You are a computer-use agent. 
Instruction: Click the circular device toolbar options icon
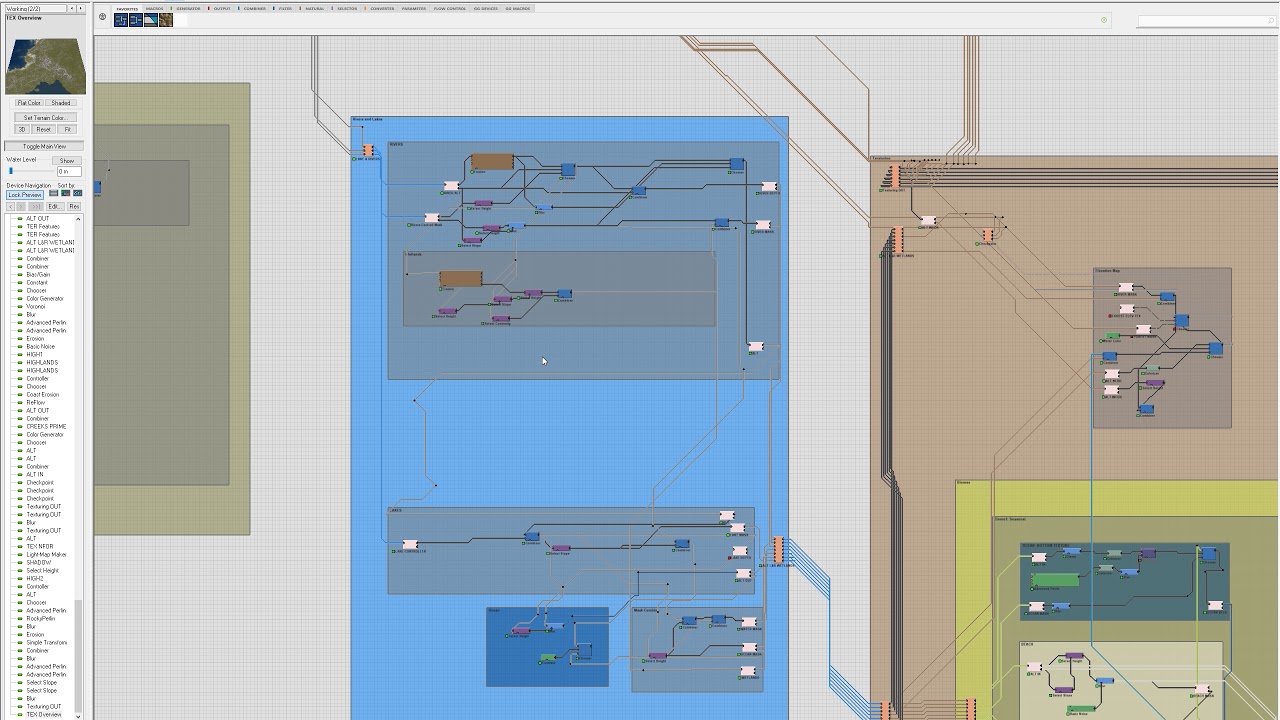click(102, 17)
